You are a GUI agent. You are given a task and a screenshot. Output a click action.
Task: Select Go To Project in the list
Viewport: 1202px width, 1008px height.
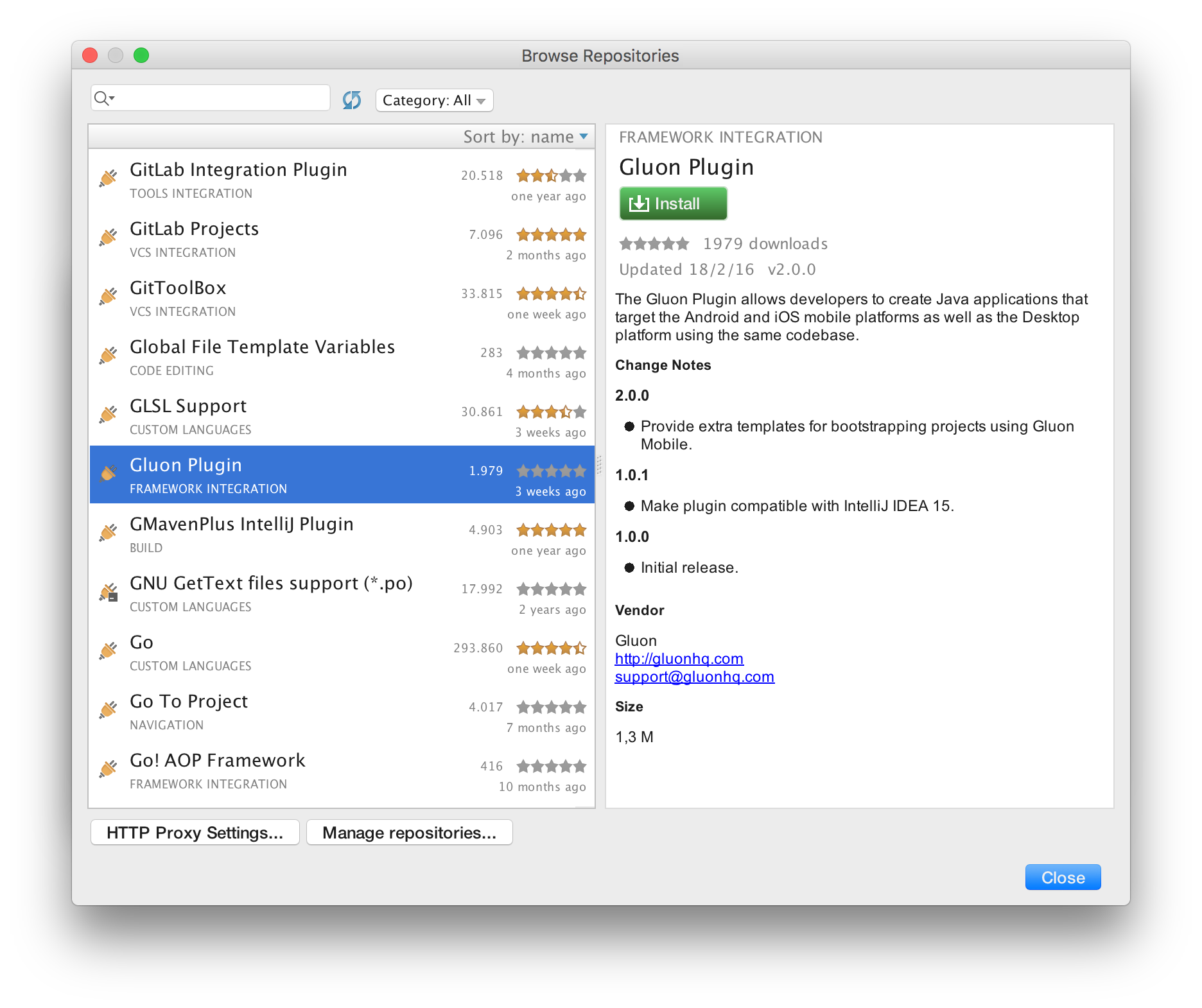[x=342, y=711]
